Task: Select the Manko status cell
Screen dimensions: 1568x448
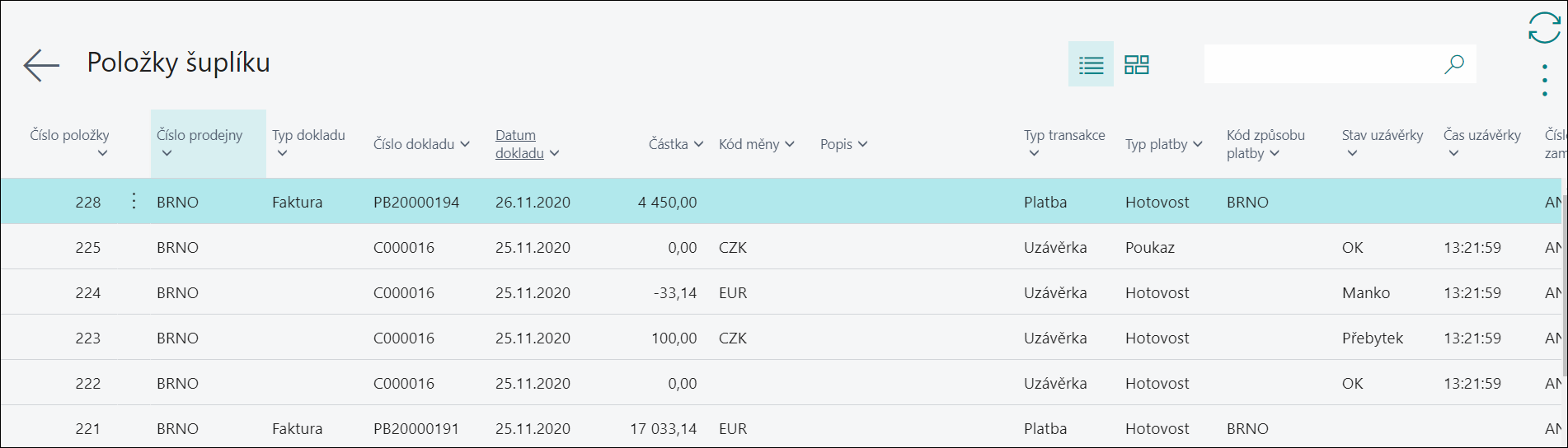Action: tap(1365, 292)
